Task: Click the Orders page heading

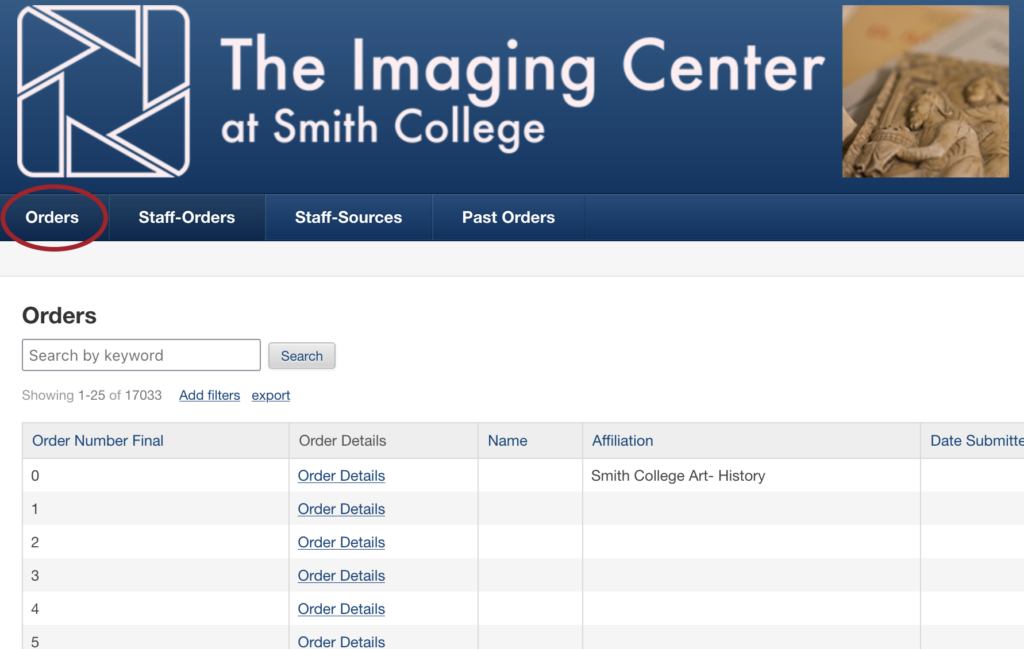Action: click(59, 315)
